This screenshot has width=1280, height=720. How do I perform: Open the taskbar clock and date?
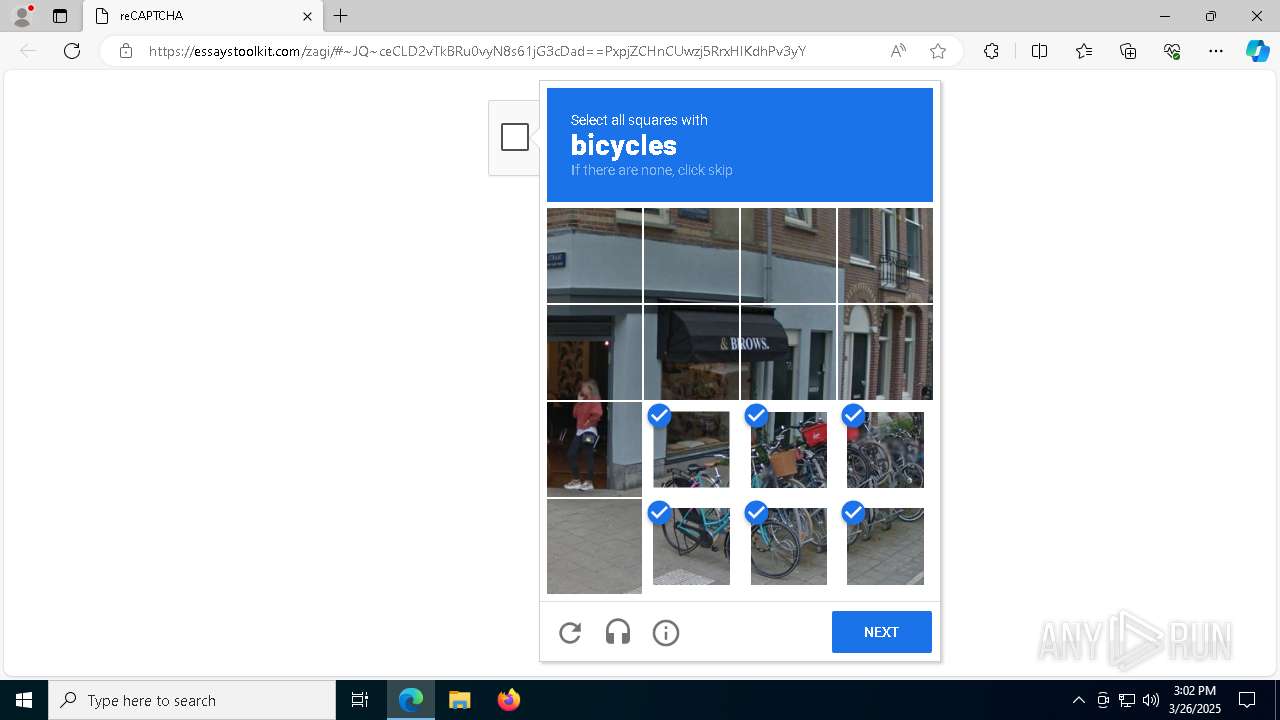click(1195, 700)
